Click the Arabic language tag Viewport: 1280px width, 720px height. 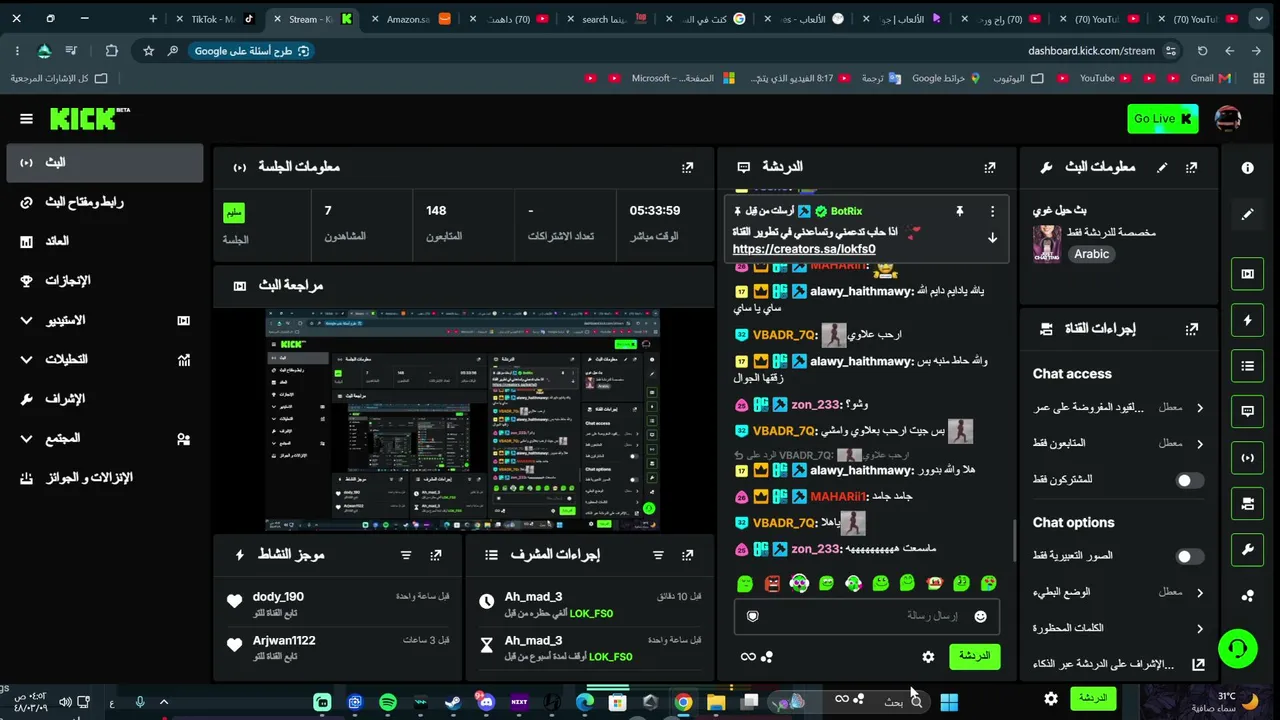1091,255
